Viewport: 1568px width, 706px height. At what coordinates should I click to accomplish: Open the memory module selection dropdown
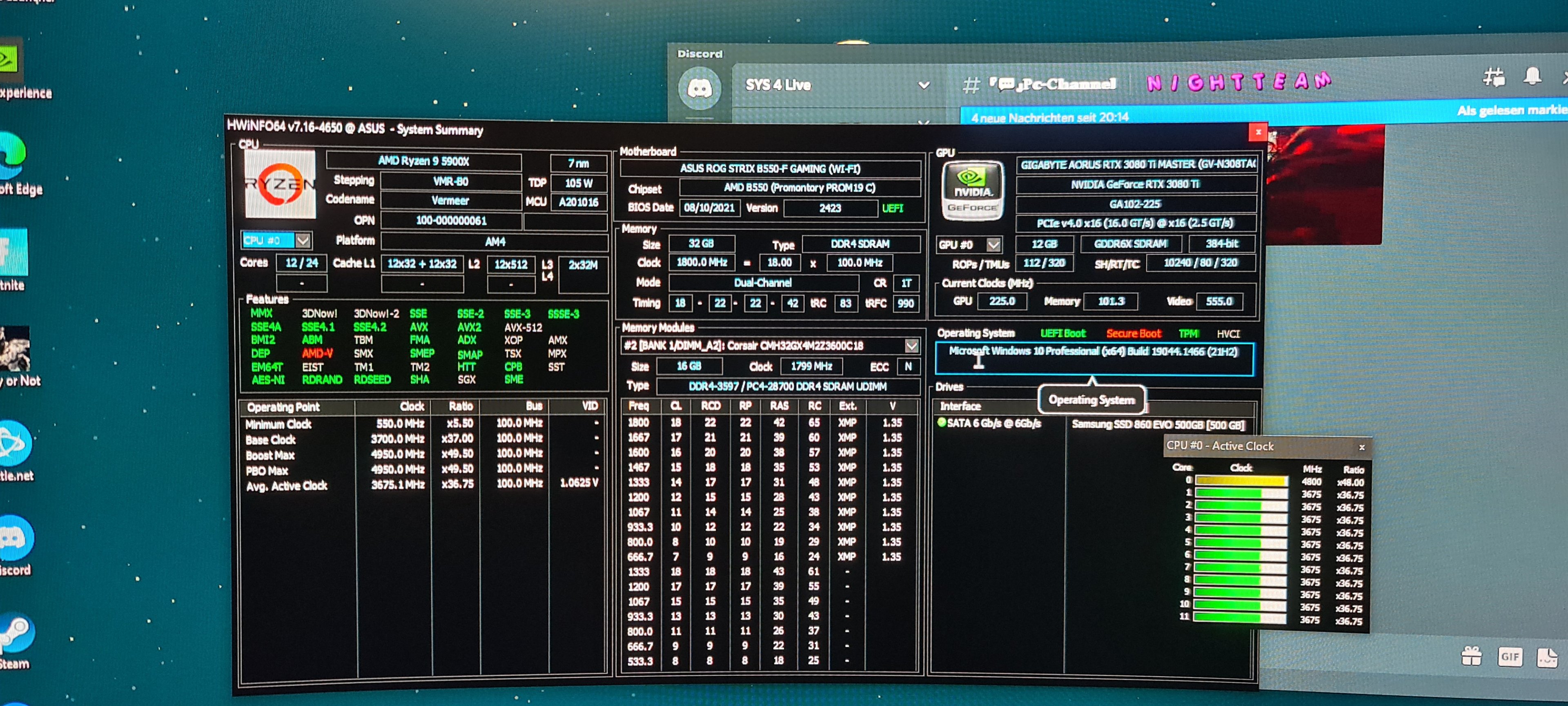click(911, 346)
